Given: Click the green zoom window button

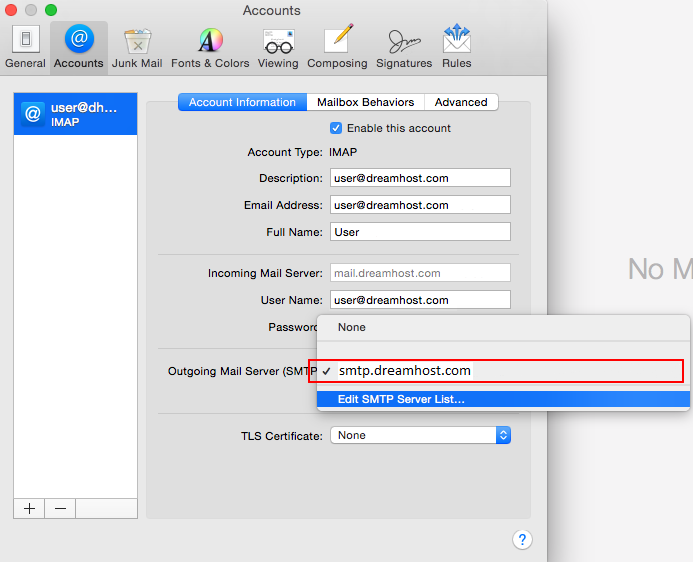Looking at the screenshot, I should click(x=51, y=10).
